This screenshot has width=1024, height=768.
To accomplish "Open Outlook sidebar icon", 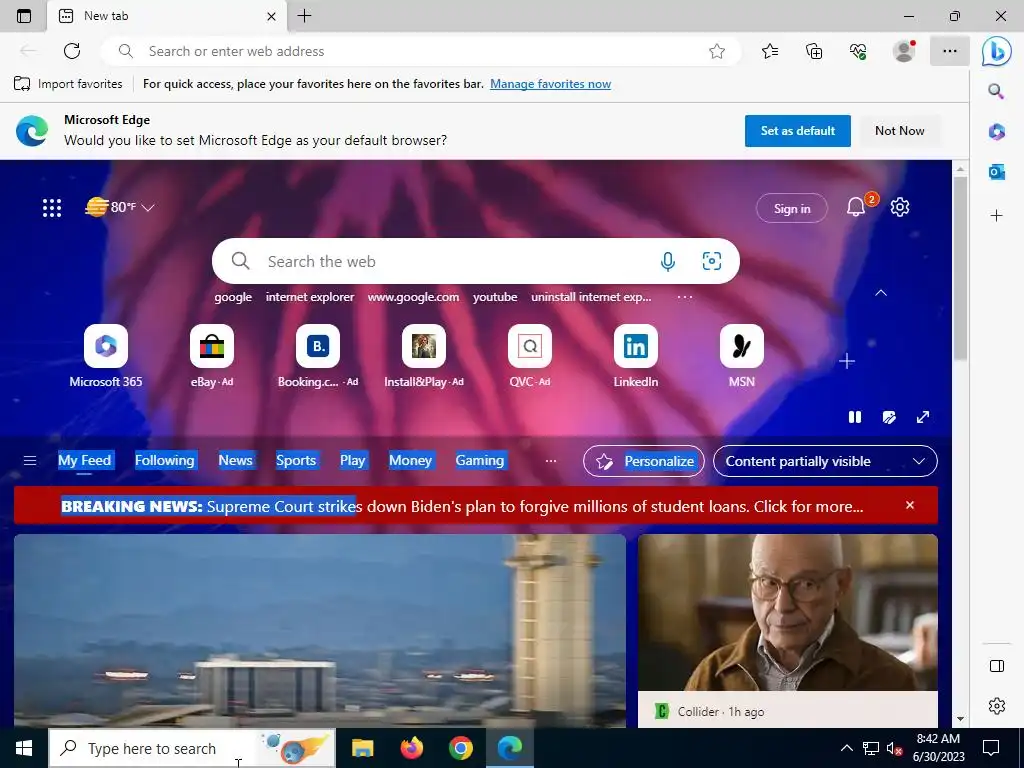I will [997, 172].
